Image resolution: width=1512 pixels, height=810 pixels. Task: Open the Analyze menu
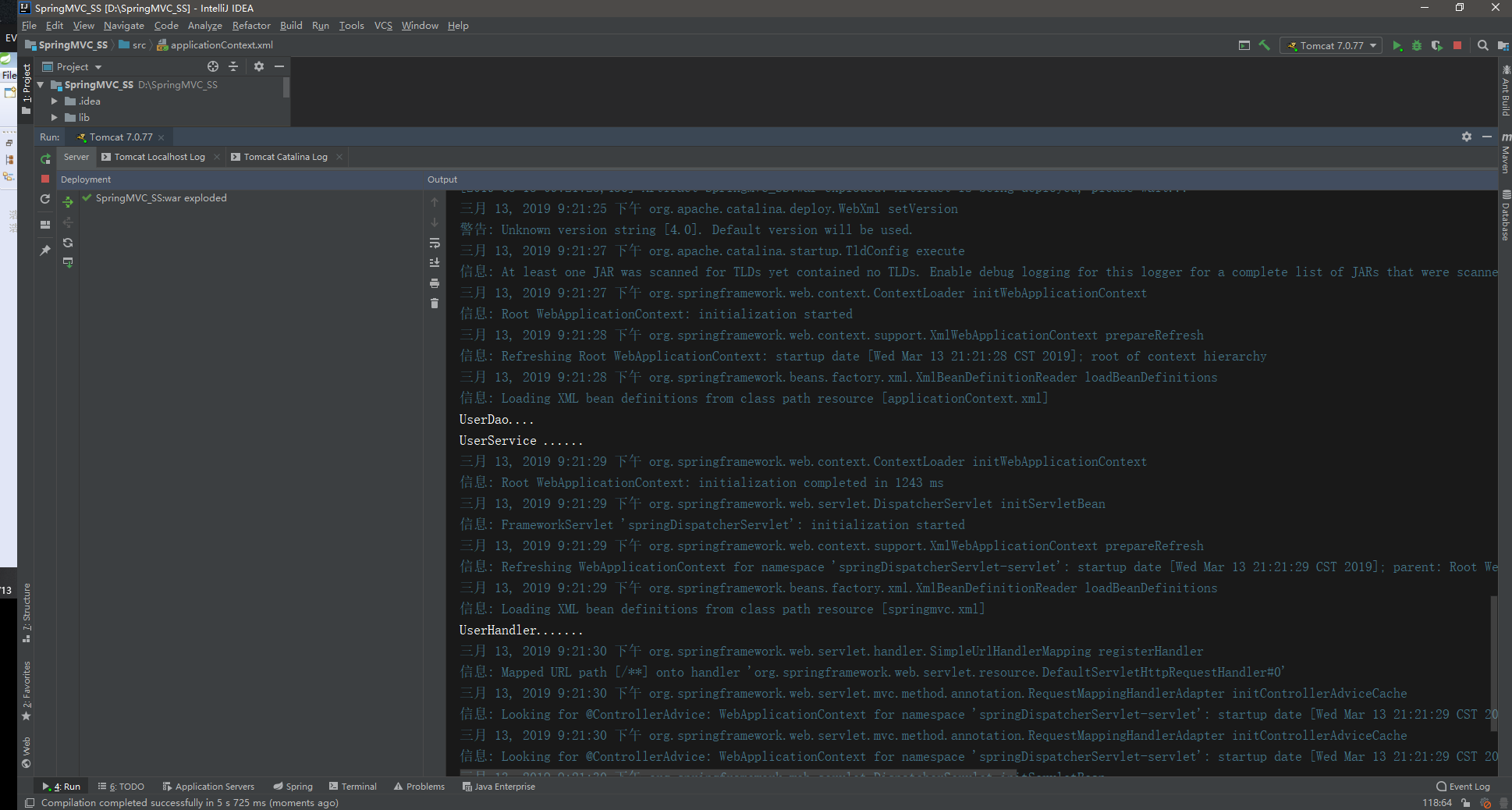[x=205, y=26]
